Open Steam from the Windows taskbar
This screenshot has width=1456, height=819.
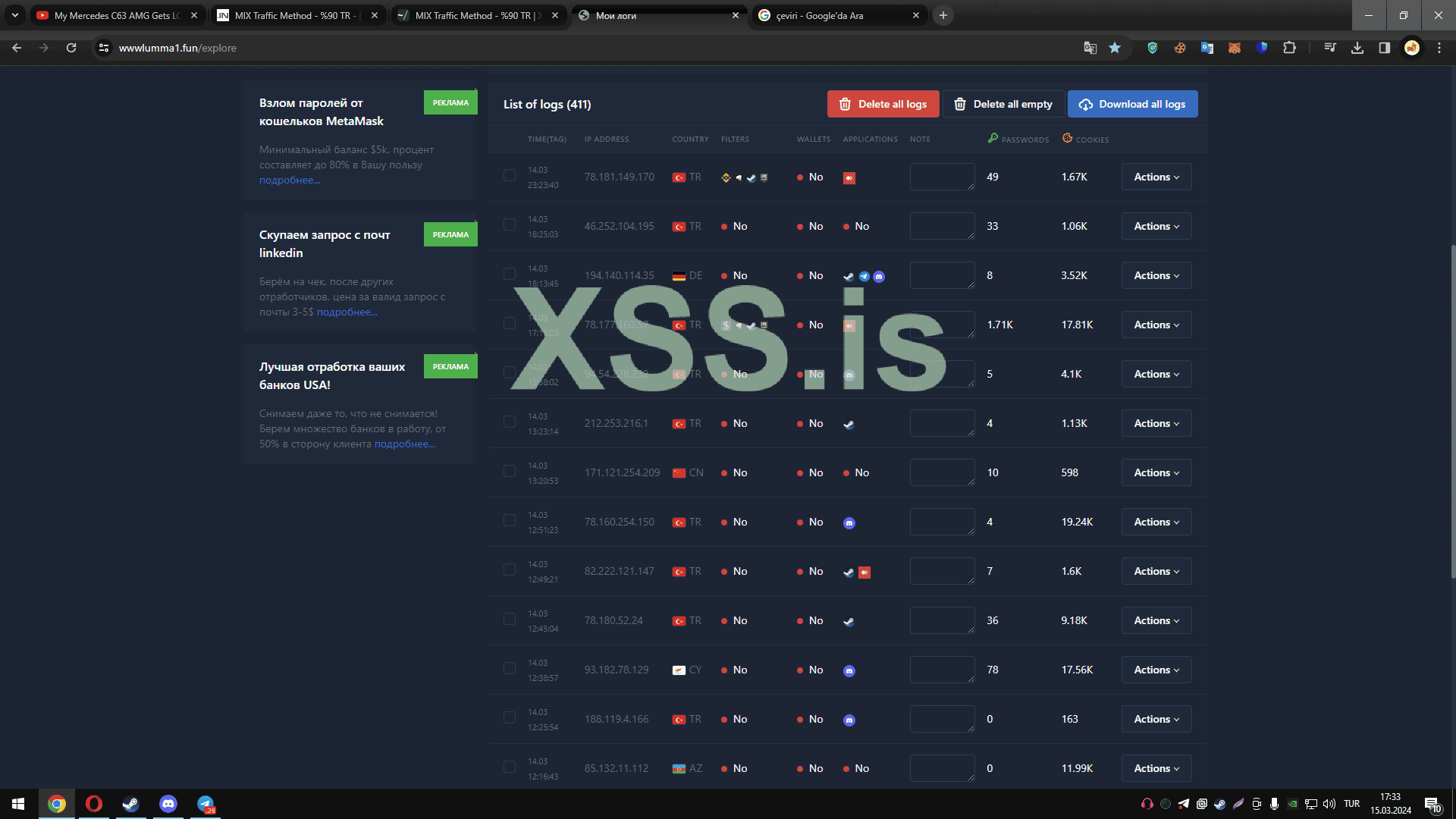[x=130, y=804]
